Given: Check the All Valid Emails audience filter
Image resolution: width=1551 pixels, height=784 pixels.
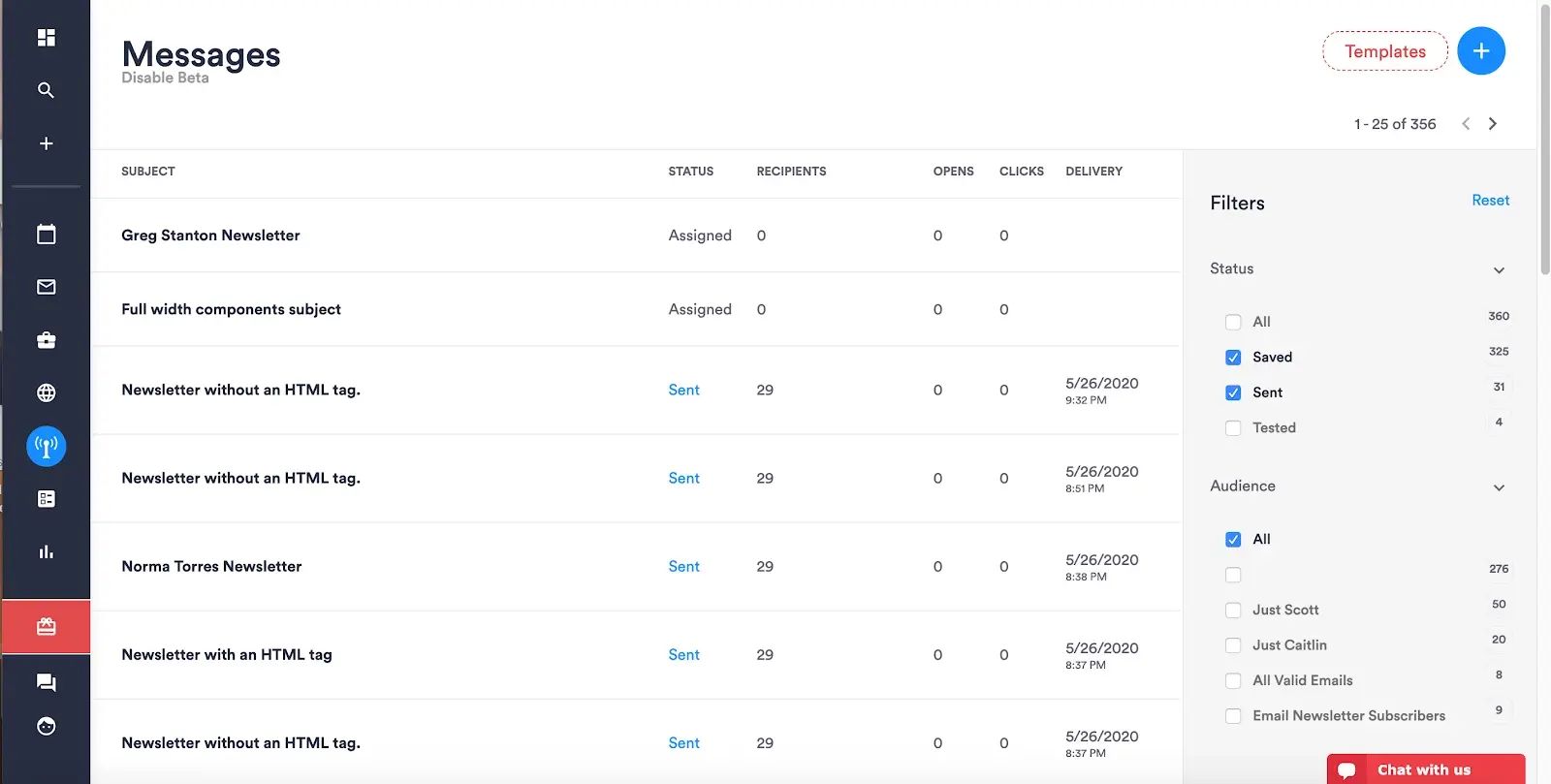Looking at the screenshot, I should click(x=1233, y=680).
